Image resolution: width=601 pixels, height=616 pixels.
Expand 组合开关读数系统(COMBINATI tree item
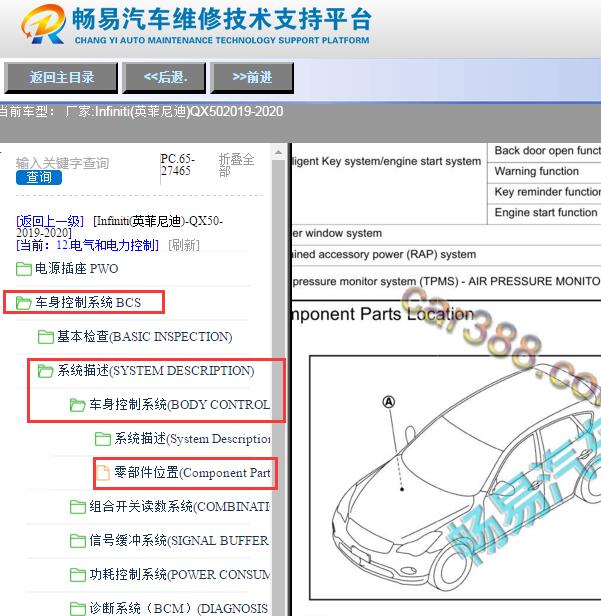pos(180,506)
